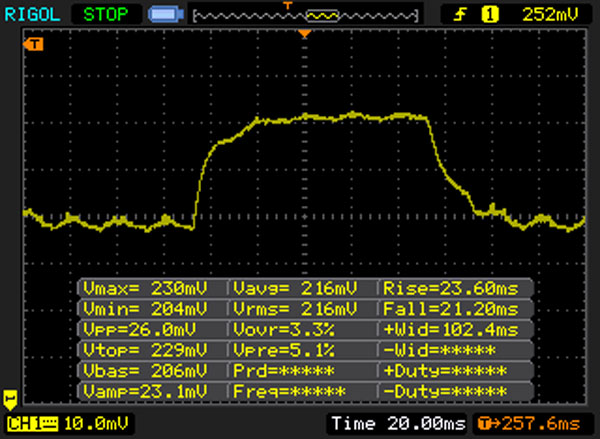Viewport: 600px width, 439px height.
Task: Click the rising edge trigger icon
Action: 460,15
